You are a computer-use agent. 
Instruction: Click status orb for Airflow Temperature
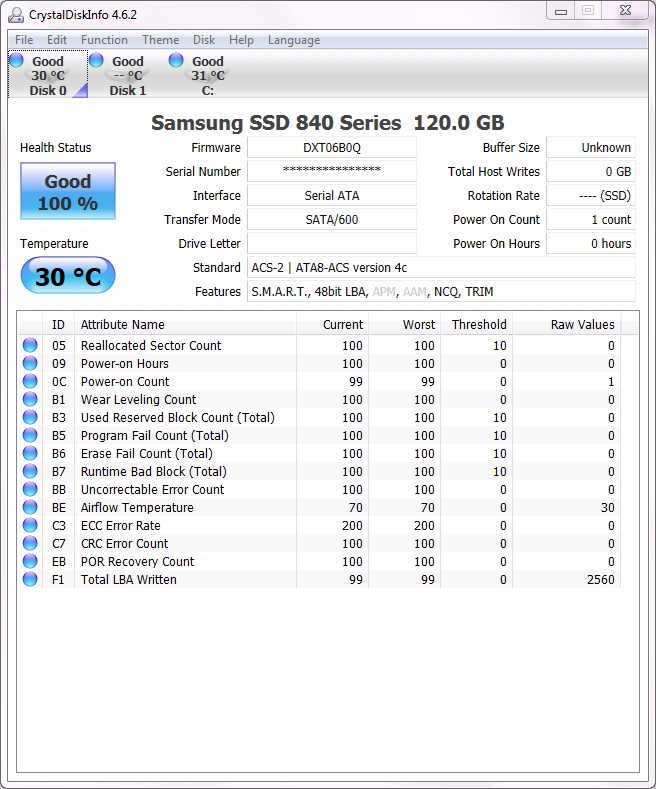pos(30,507)
